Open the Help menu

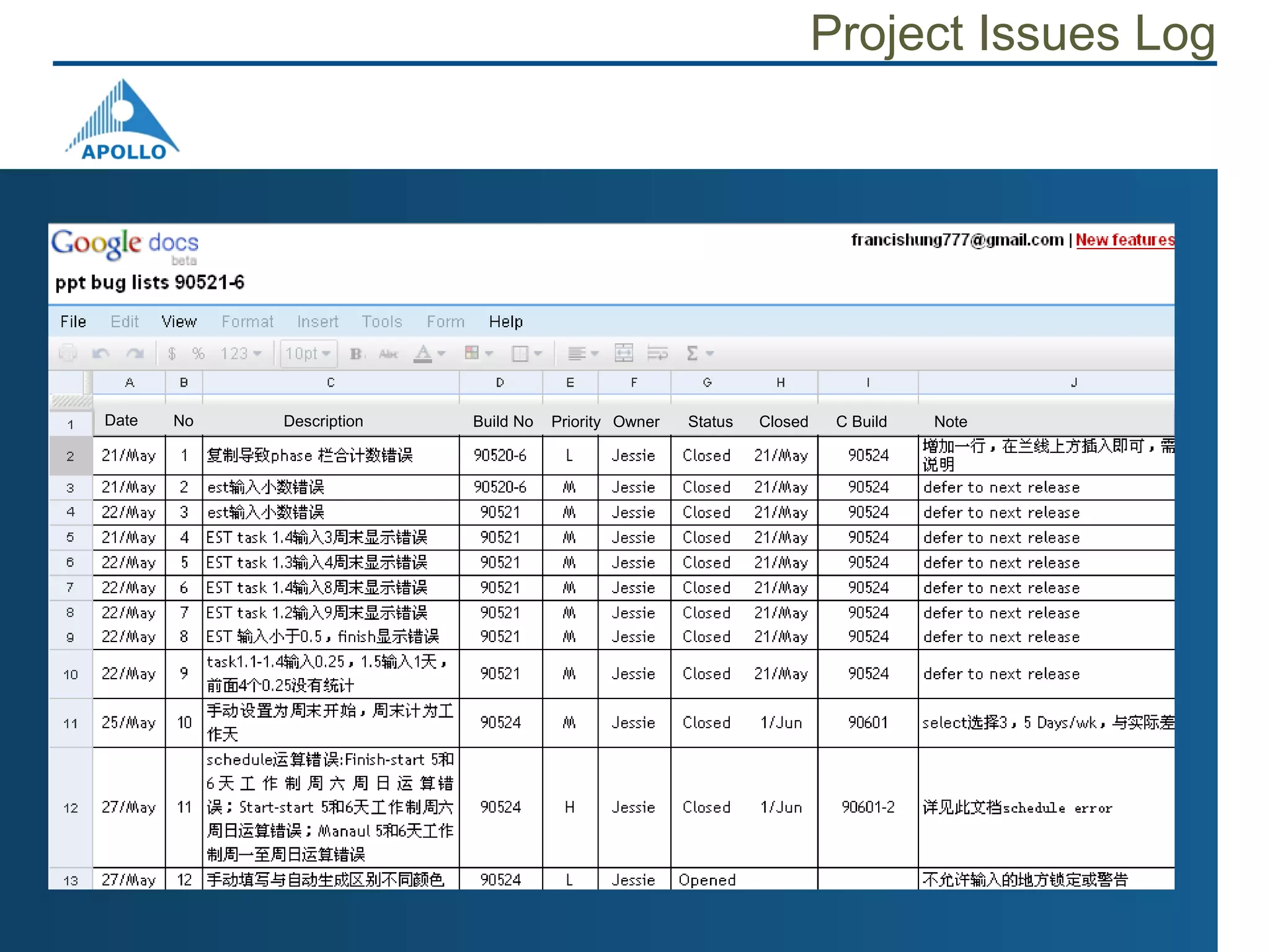pos(506,322)
